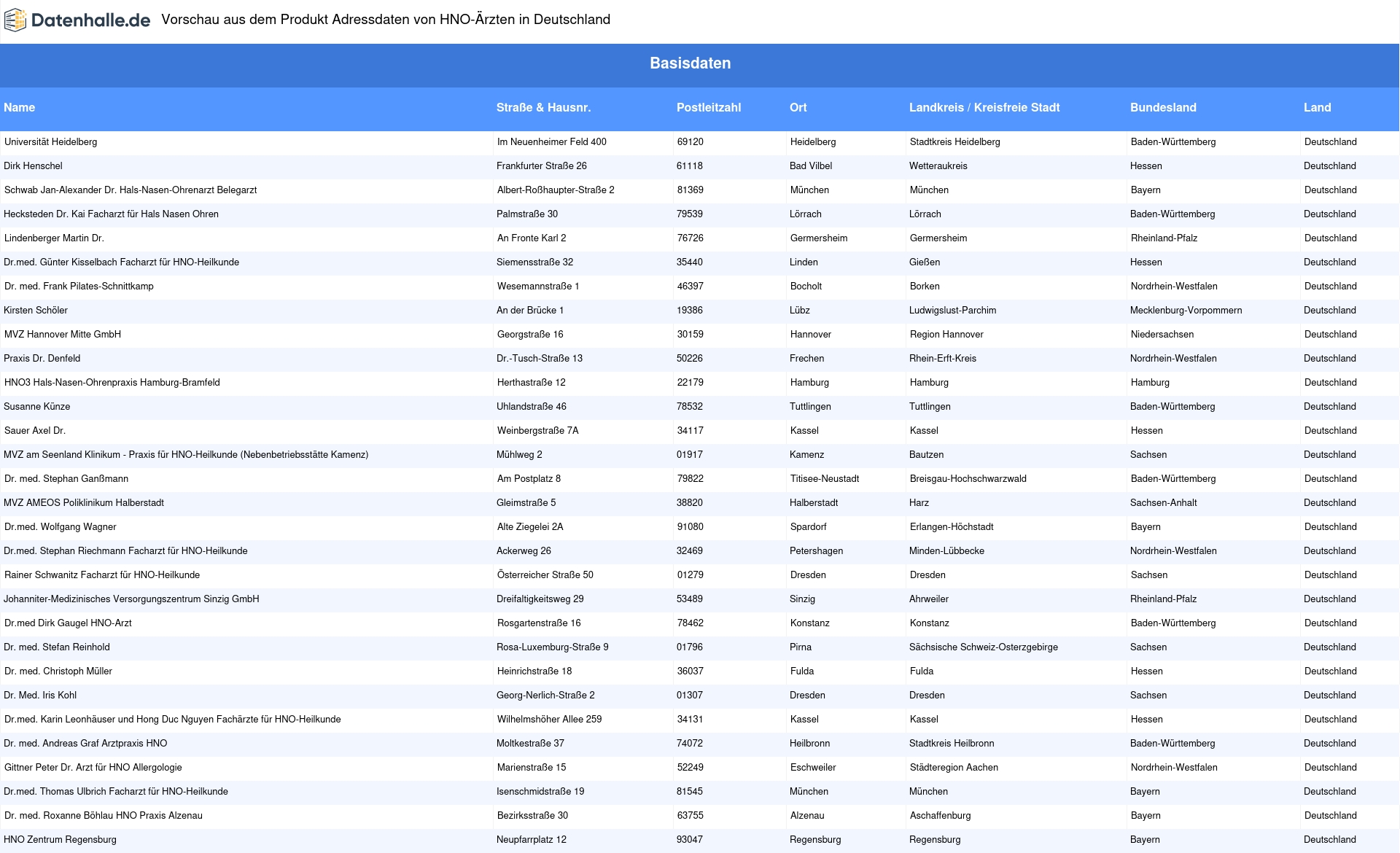Click the Name column header

(x=20, y=108)
